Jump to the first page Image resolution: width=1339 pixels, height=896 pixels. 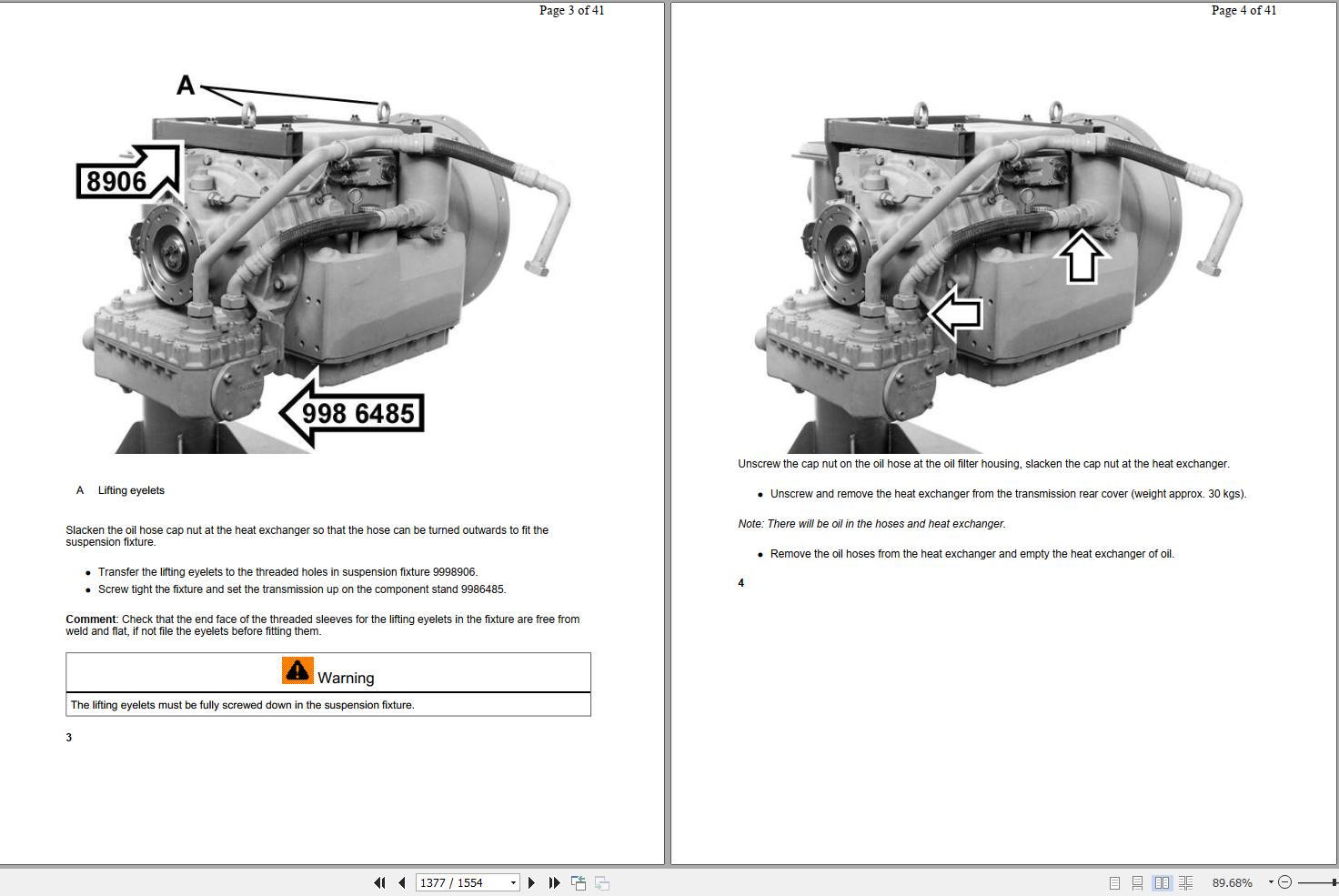click(379, 882)
